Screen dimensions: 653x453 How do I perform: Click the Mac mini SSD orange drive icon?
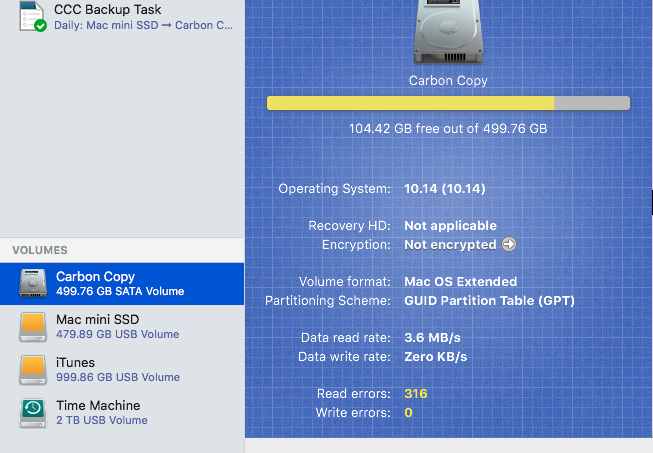click(x=33, y=327)
